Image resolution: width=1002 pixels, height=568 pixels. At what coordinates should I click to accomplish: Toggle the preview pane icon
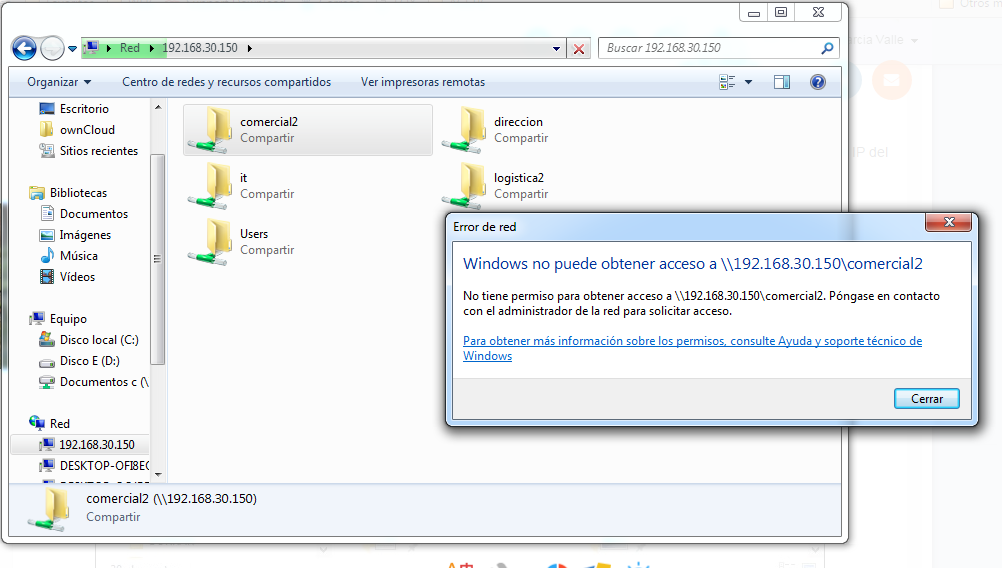pos(782,82)
